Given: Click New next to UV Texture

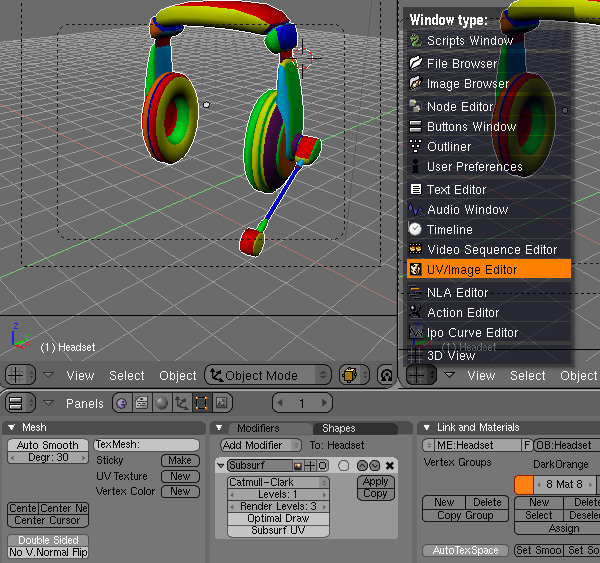Looking at the screenshot, I should pyautogui.click(x=180, y=476).
